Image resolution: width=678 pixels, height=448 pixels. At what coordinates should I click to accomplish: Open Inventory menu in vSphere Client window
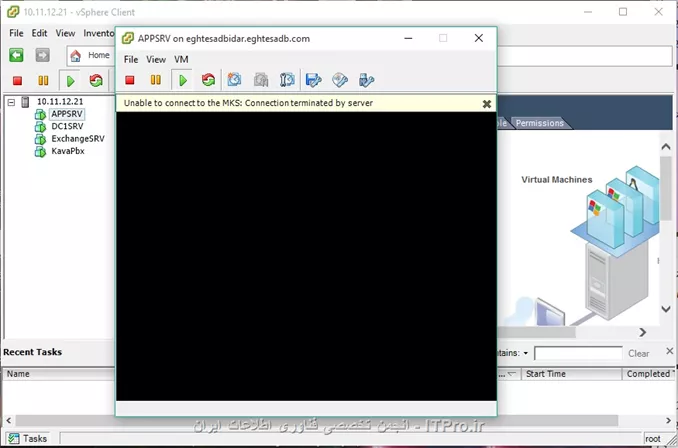(99, 33)
